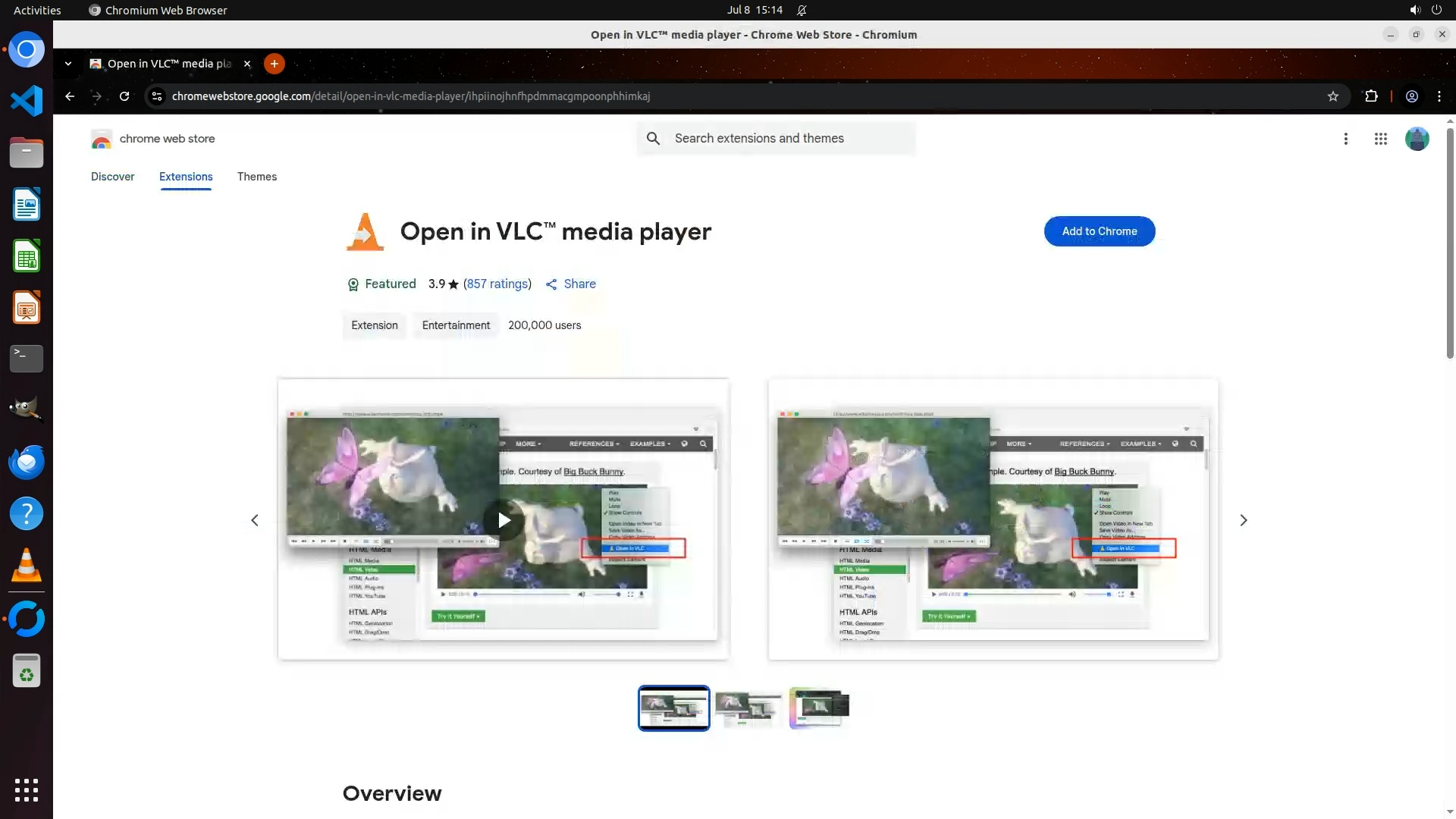Viewport: 1456px width, 819px height.
Task: Switch to the Discover tab
Action: pos(112,177)
